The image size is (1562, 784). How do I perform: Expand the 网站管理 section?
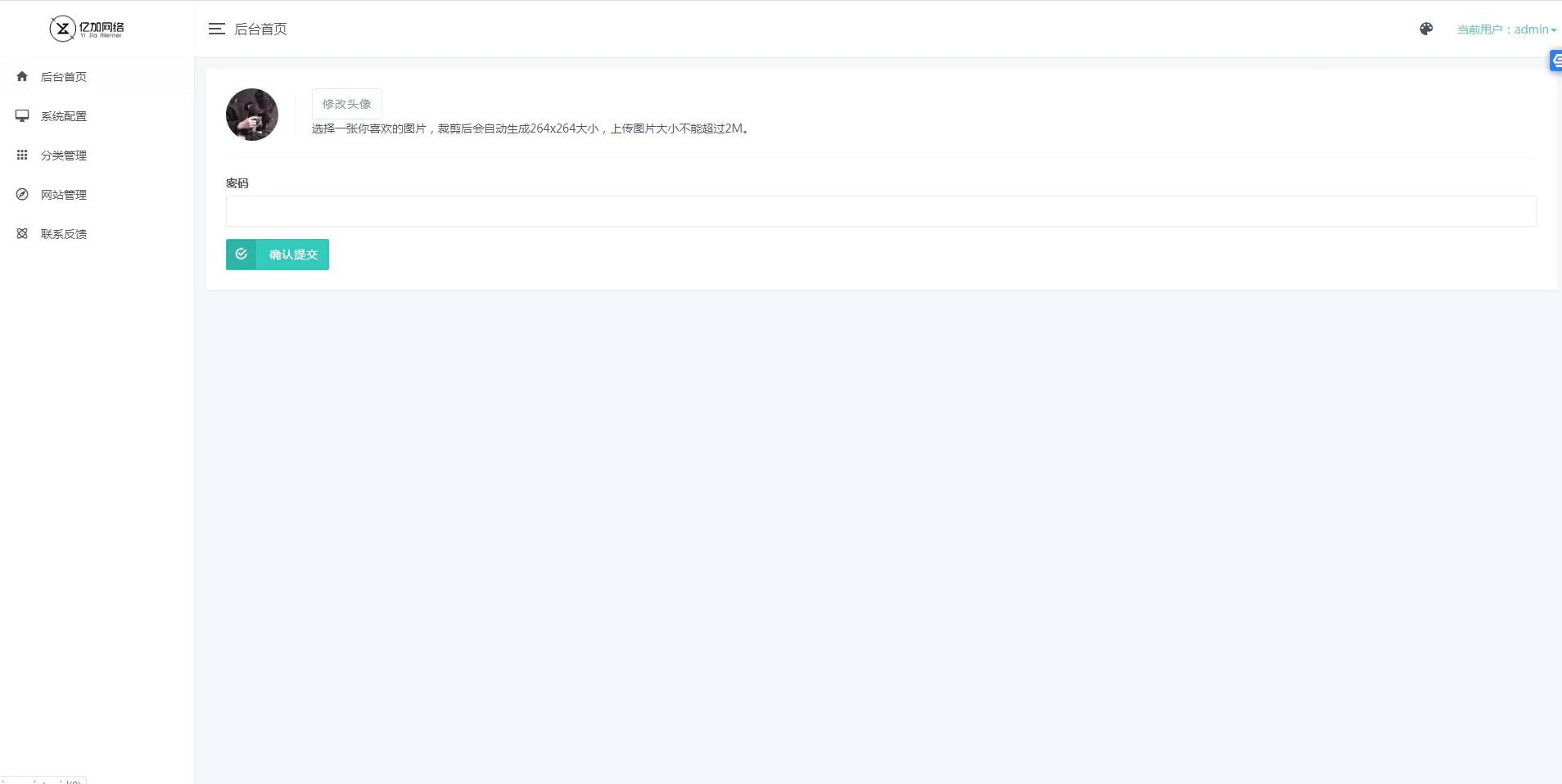pos(62,194)
